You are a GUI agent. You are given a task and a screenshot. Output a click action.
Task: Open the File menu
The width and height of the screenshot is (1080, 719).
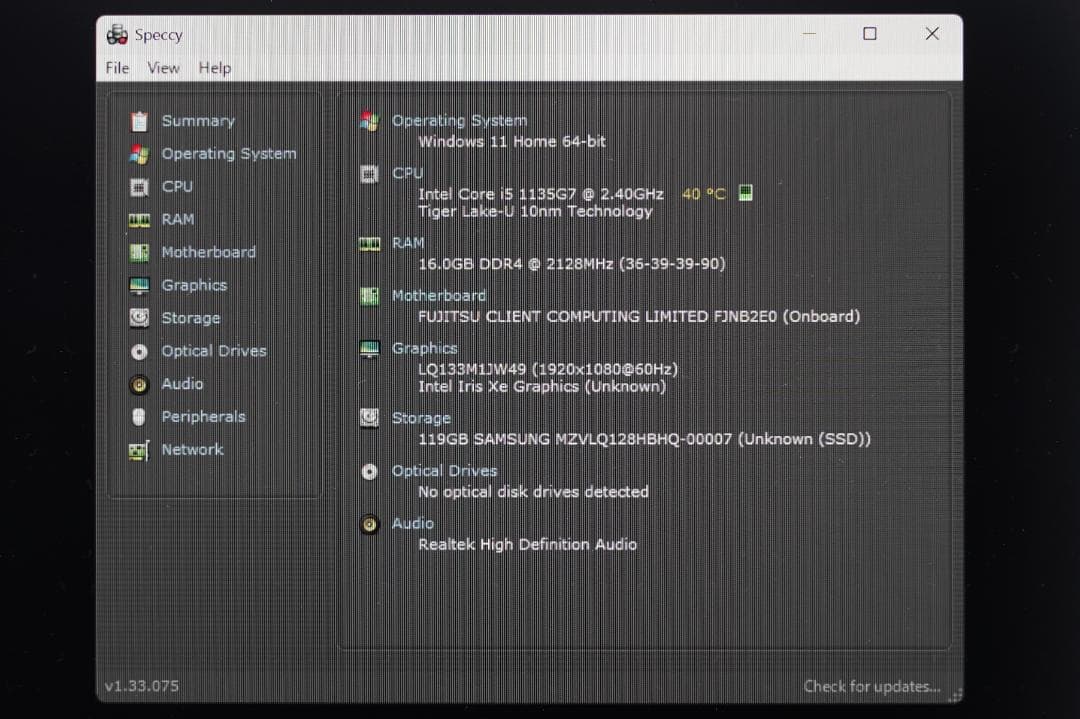(116, 68)
